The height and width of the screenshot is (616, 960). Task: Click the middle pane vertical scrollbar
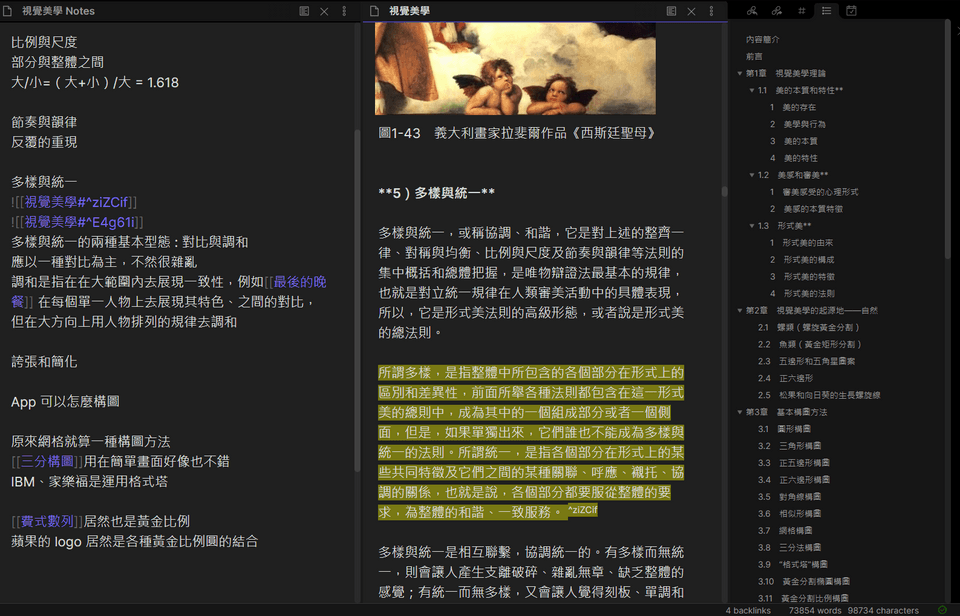coord(724,192)
